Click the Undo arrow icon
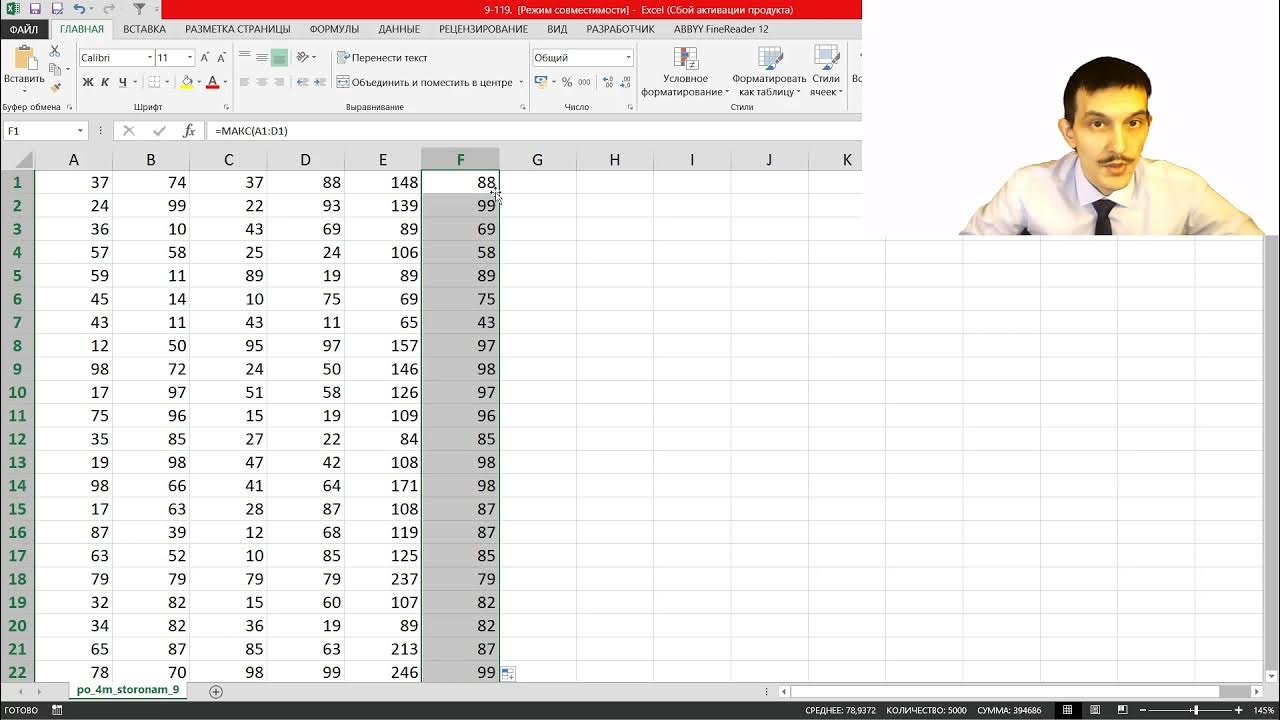The height and width of the screenshot is (720, 1280). tap(79, 9)
